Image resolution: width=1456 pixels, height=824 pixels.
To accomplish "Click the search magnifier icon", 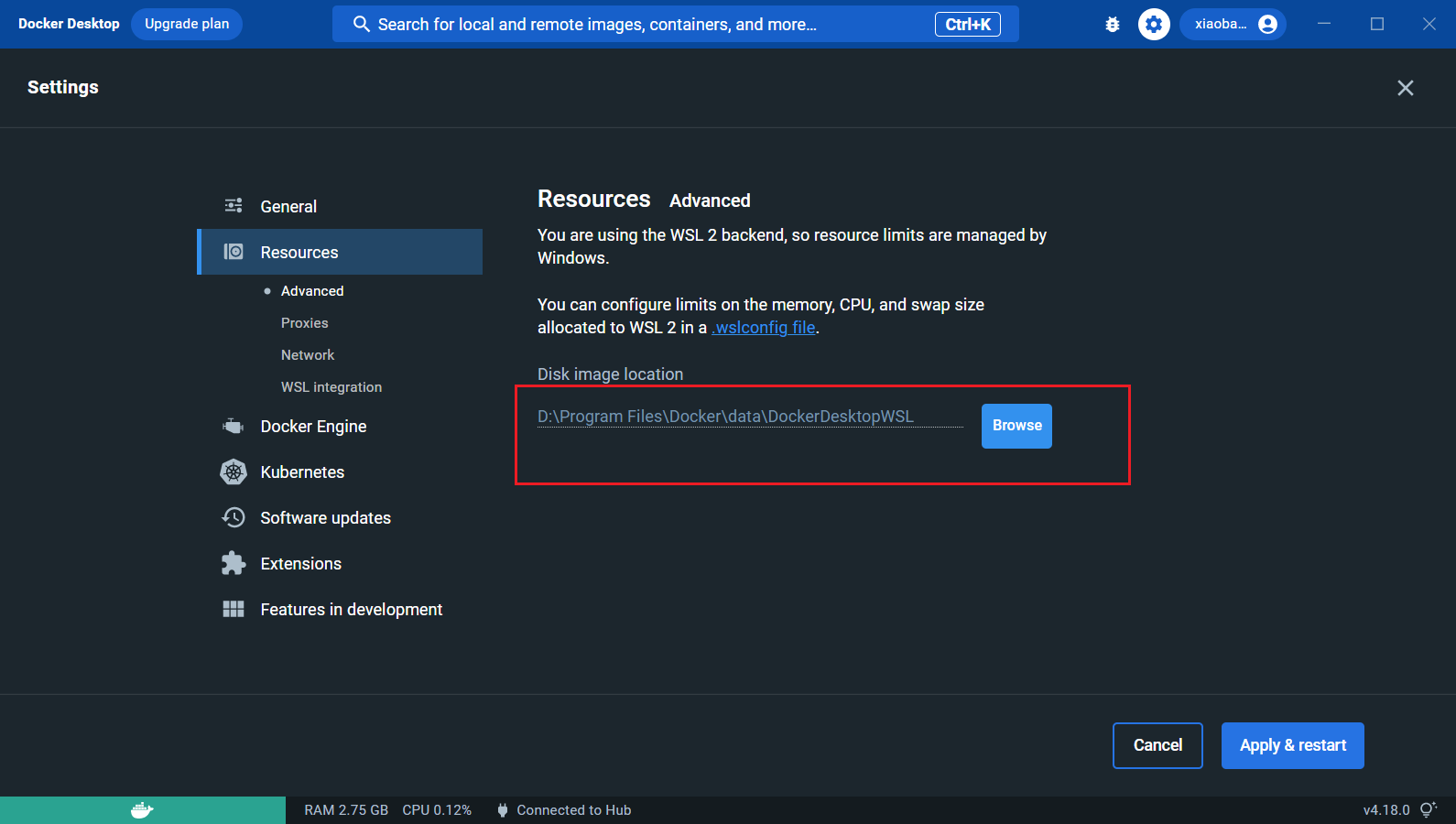I will click(x=362, y=25).
